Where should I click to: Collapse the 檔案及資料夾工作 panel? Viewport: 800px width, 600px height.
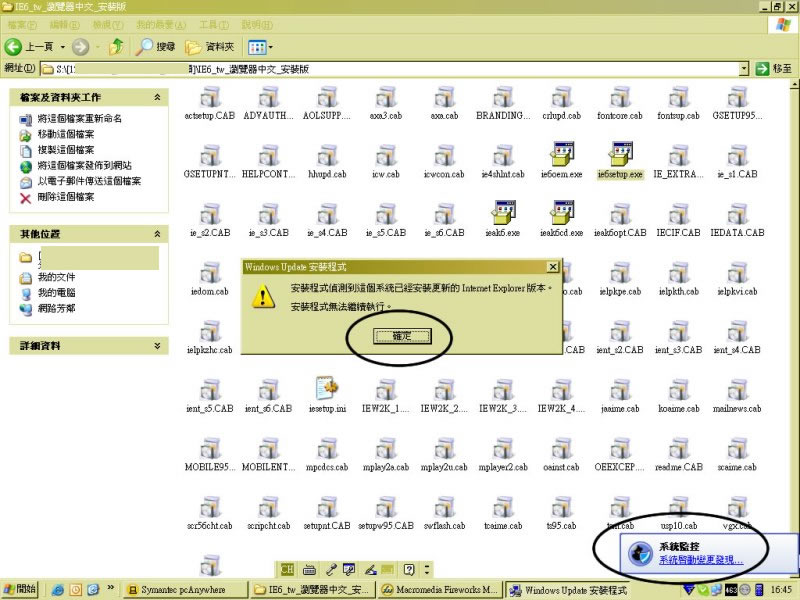[x=157, y=97]
